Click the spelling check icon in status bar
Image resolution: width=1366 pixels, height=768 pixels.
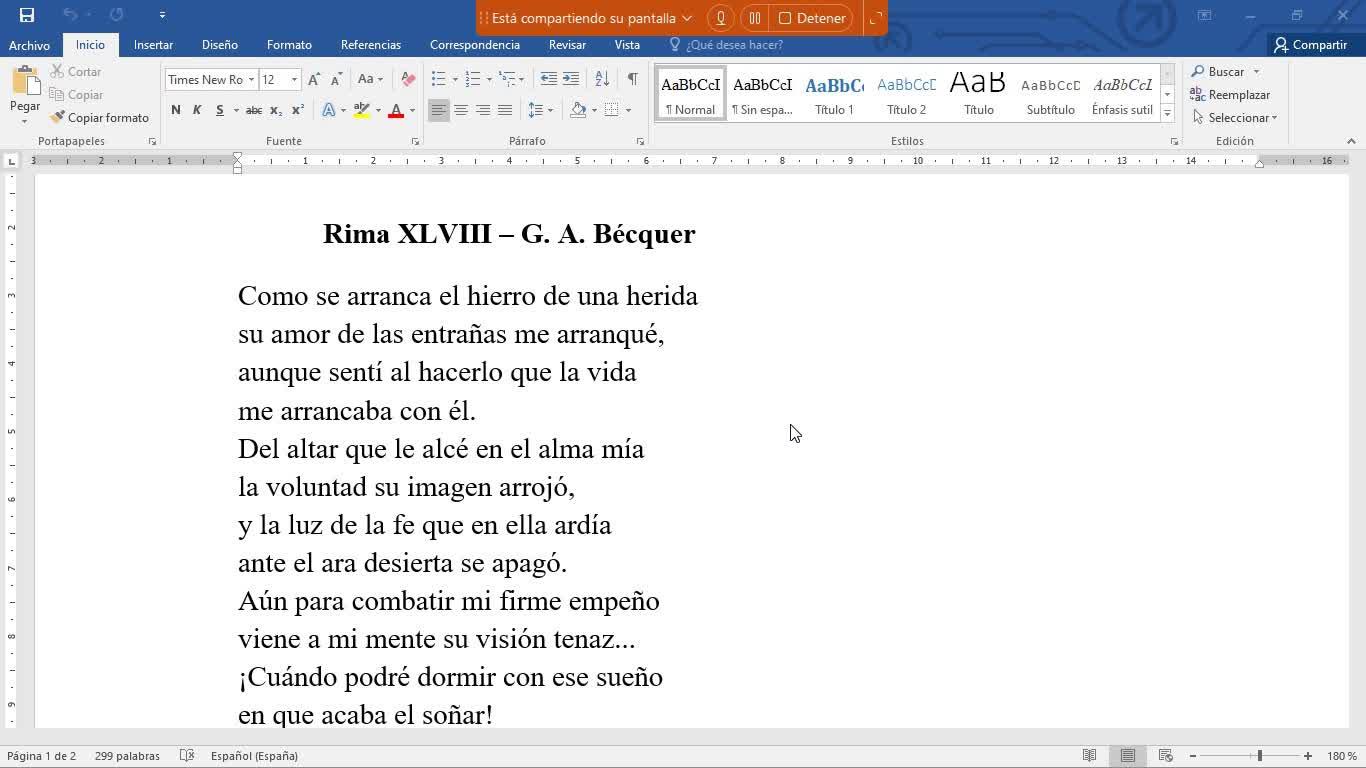pyautogui.click(x=186, y=756)
